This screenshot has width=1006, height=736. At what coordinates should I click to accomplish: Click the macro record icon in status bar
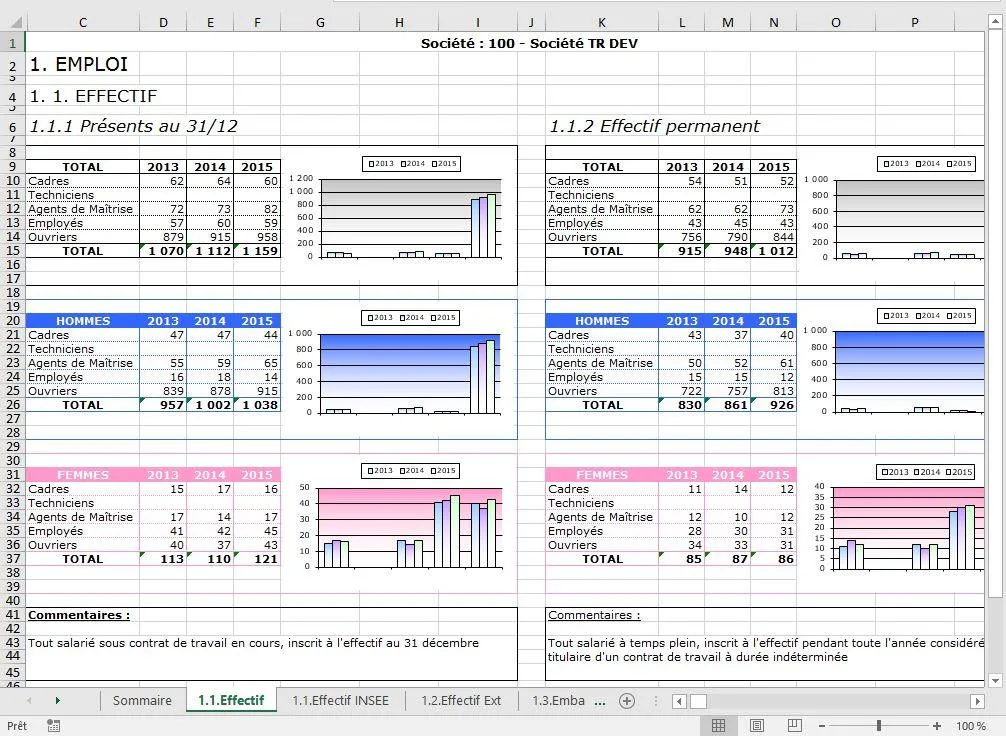[54, 726]
